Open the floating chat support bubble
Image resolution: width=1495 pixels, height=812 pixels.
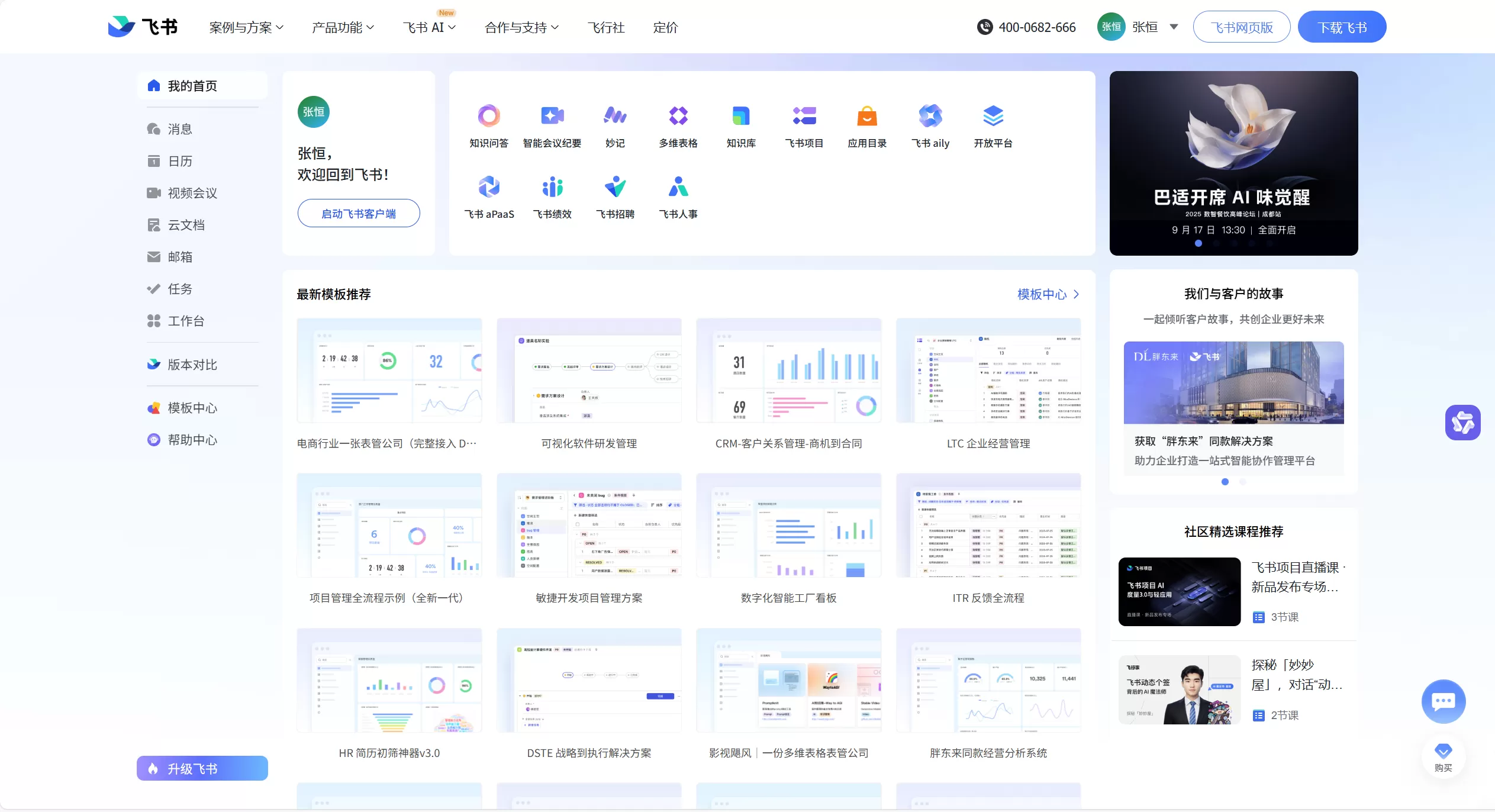tap(1443, 701)
